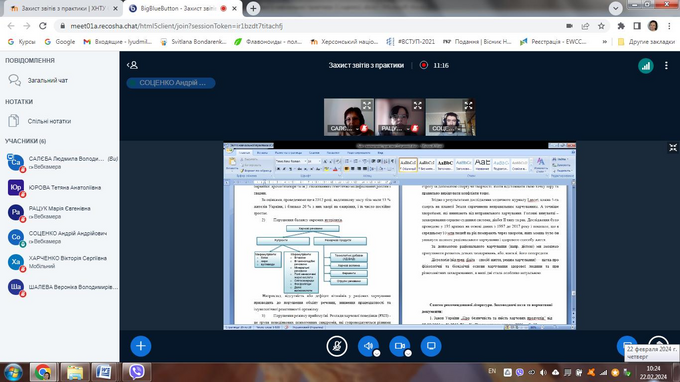Expand the first webcam to fullscreen
The height and width of the screenshot is (382, 680).
pos(367,105)
